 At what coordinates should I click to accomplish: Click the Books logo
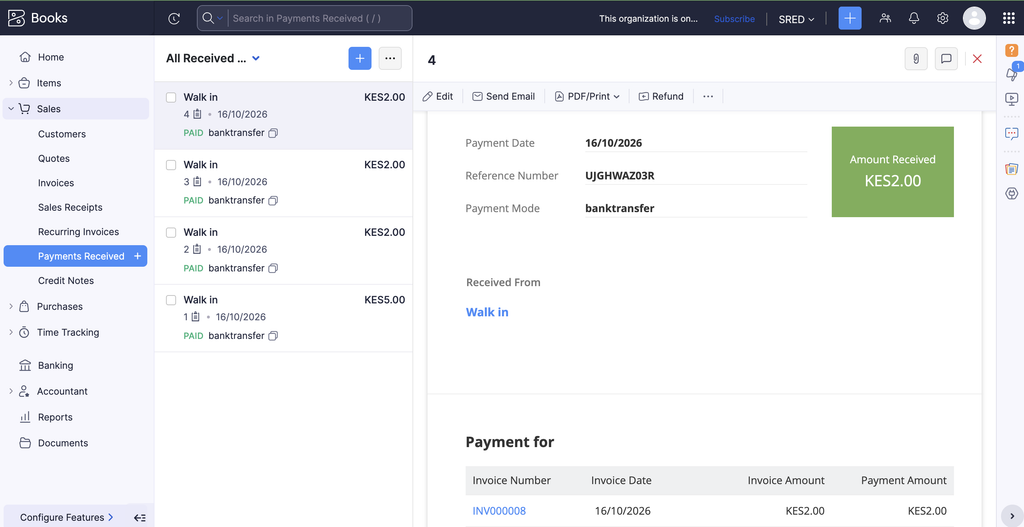(37, 18)
